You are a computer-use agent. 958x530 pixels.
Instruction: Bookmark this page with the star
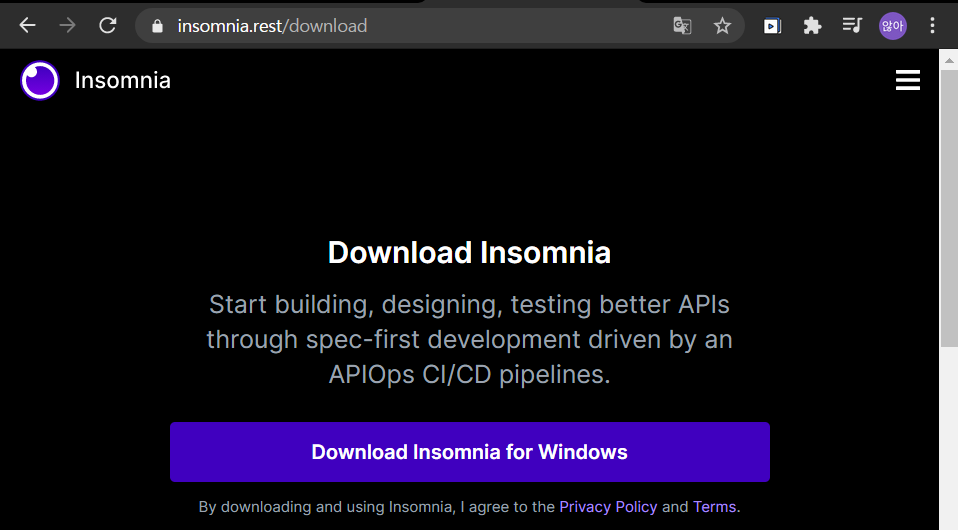click(722, 26)
